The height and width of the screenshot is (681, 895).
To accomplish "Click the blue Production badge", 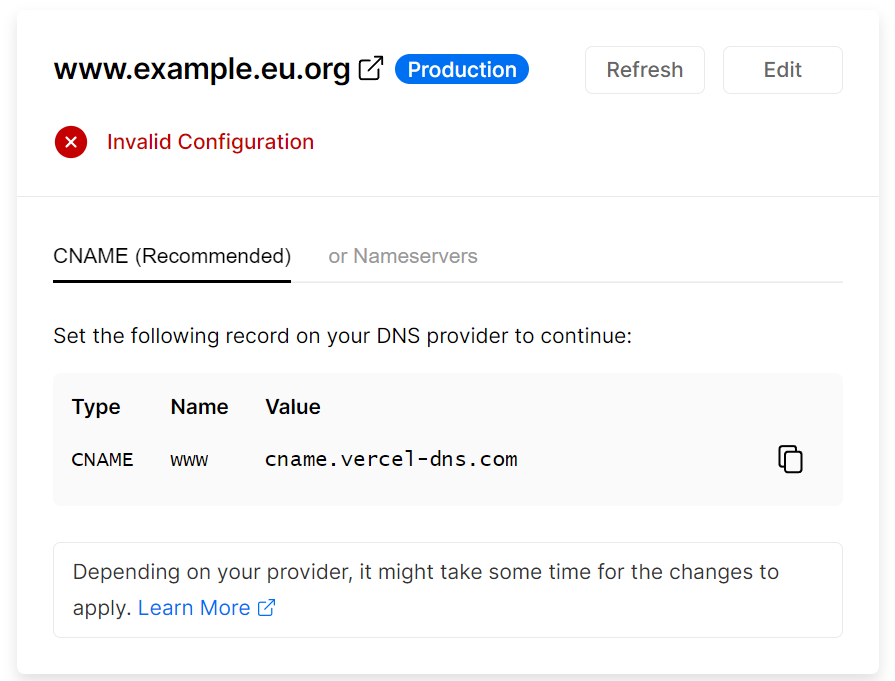I will click(462, 69).
